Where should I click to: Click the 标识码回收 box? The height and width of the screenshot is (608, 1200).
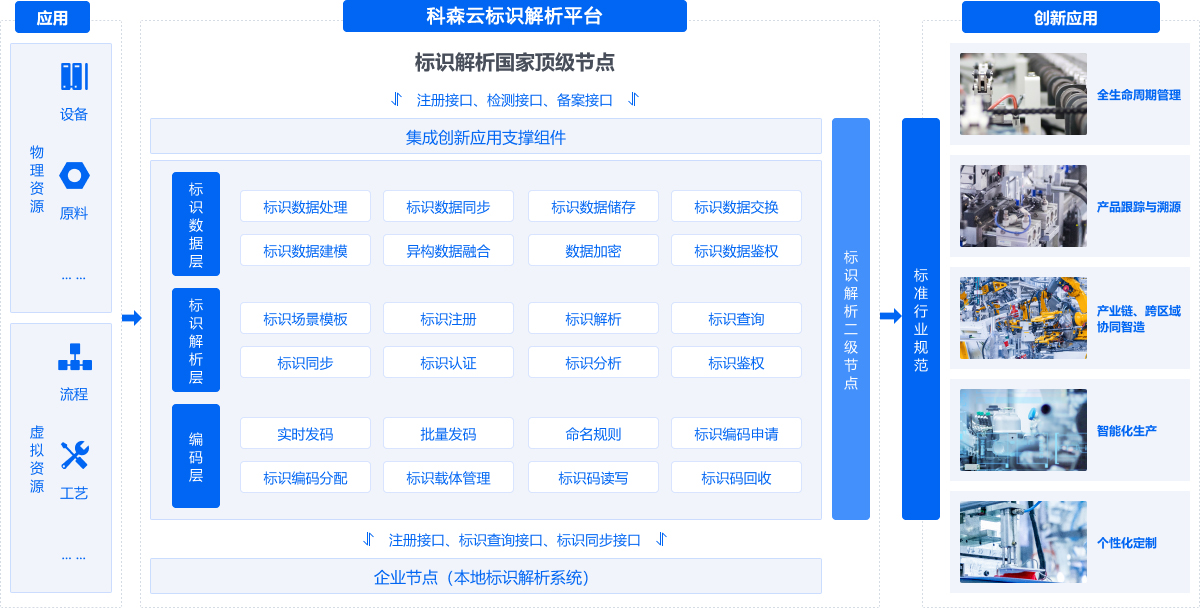[736, 478]
